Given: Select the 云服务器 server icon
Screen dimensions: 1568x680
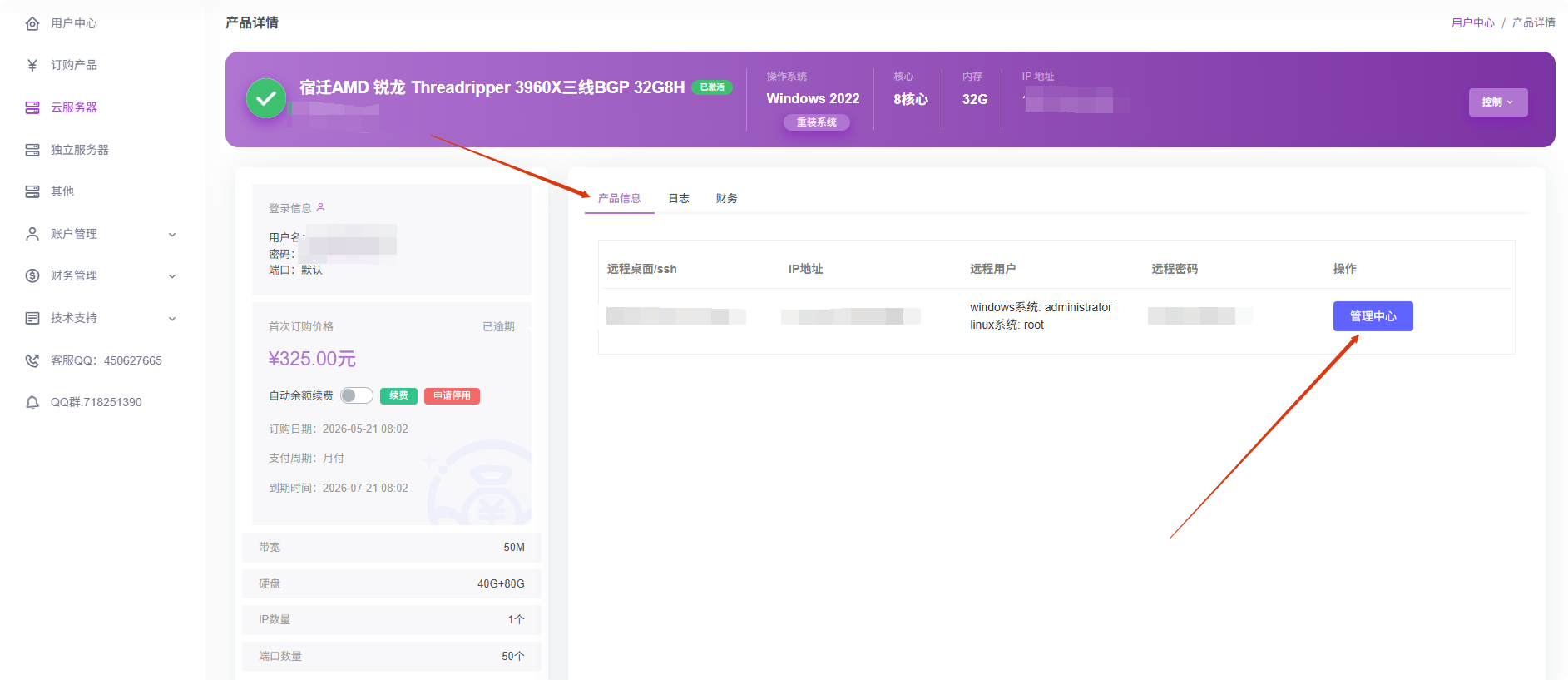Looking at the screenshot, I should pos(32,107).
